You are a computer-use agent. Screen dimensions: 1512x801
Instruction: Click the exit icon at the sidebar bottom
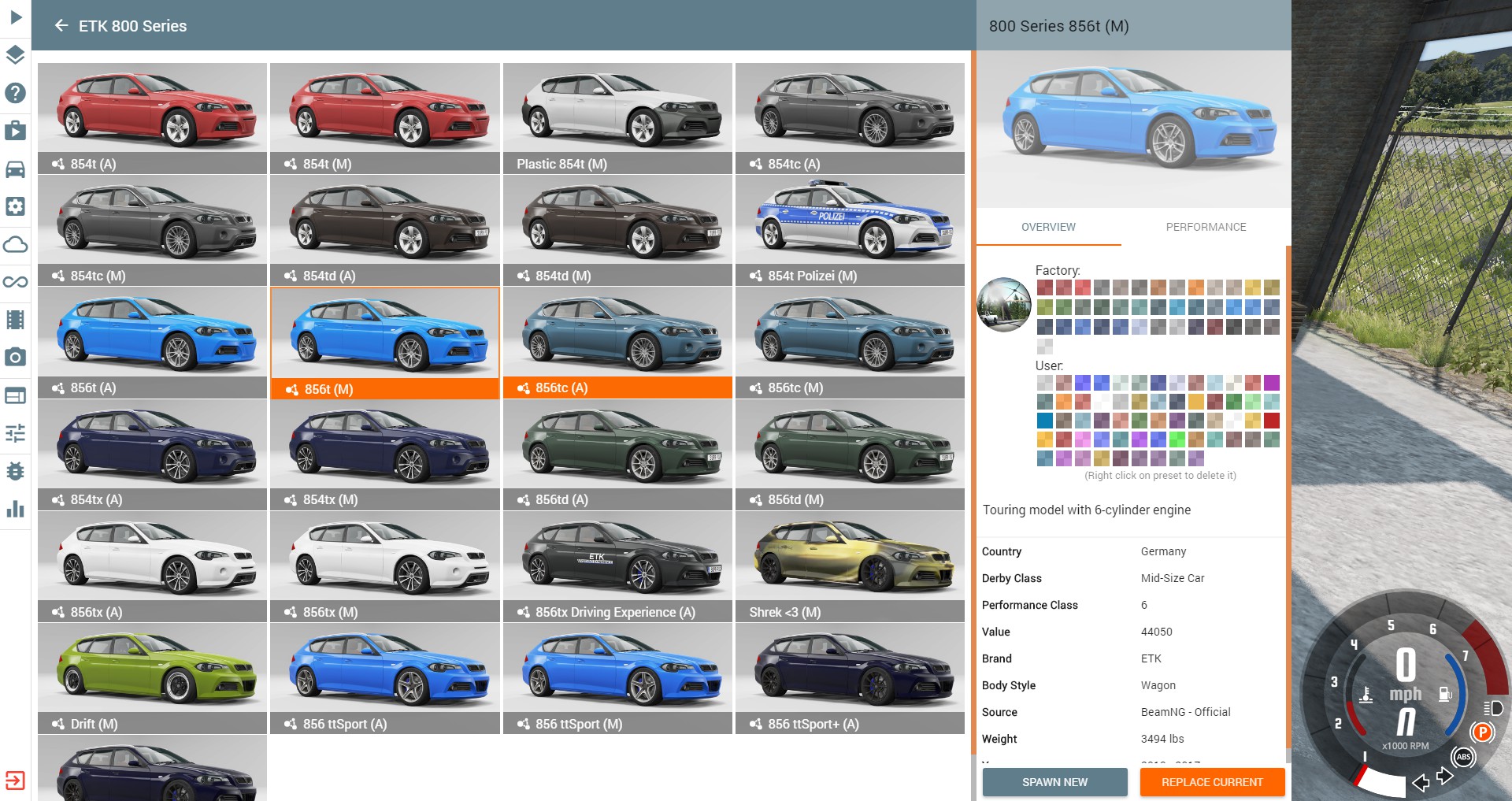(15, 781)
